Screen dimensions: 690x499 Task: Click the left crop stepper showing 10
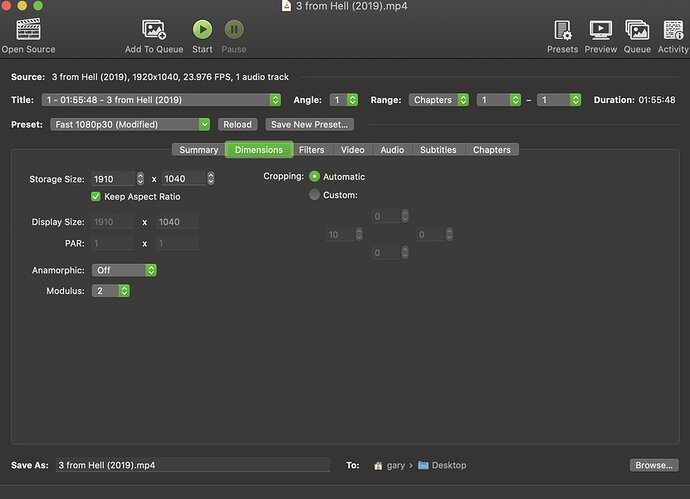click(x=359, y=234)
